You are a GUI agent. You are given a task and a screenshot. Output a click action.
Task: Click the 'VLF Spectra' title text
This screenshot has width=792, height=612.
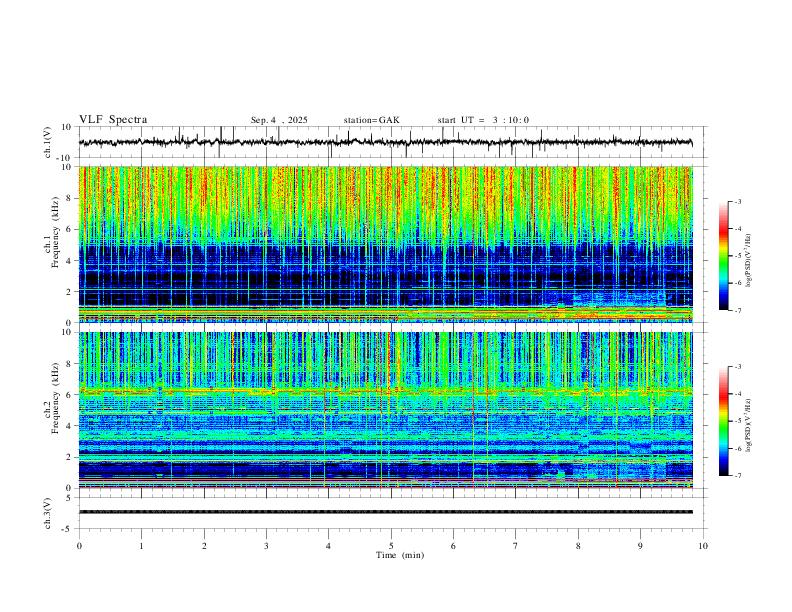[x=113, y=119]
